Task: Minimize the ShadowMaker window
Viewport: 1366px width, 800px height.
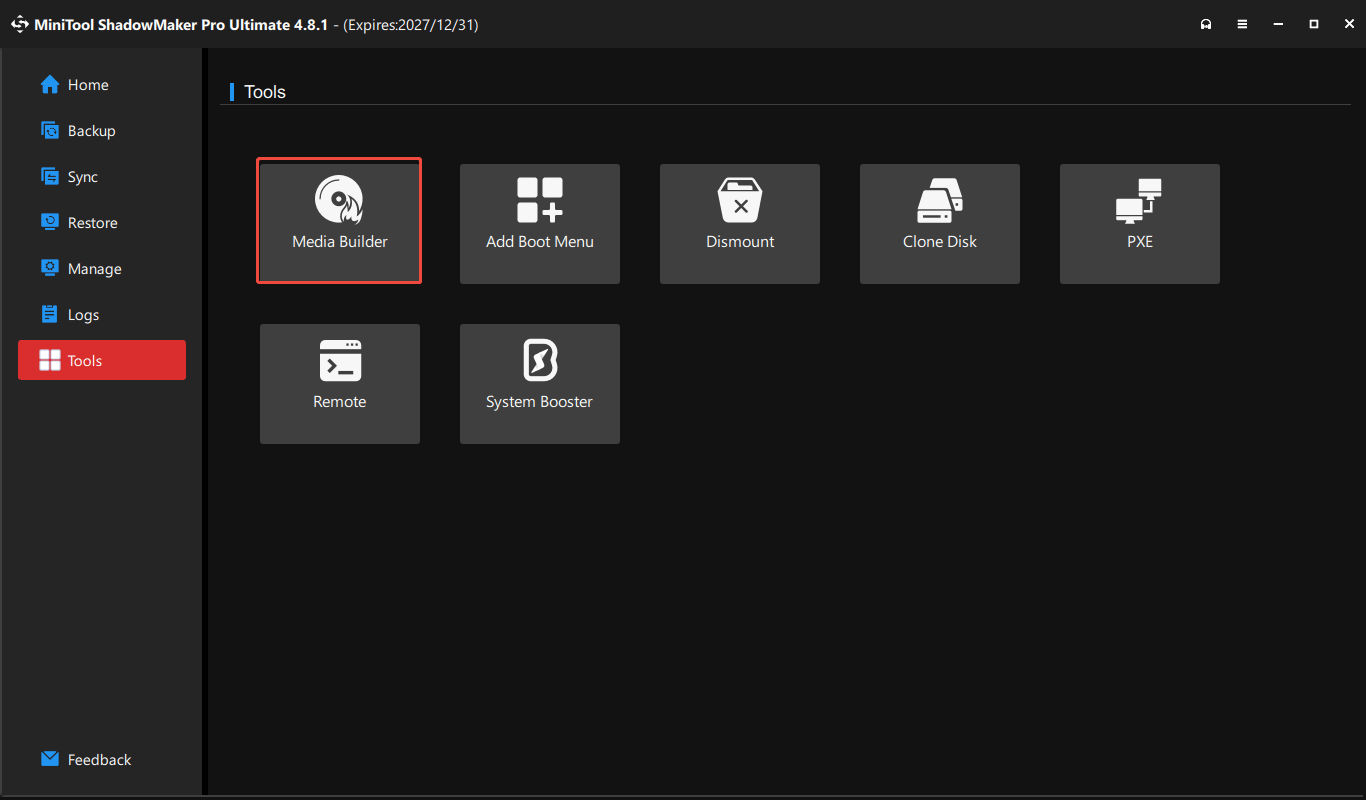Action: click(x=1278, y=24)
